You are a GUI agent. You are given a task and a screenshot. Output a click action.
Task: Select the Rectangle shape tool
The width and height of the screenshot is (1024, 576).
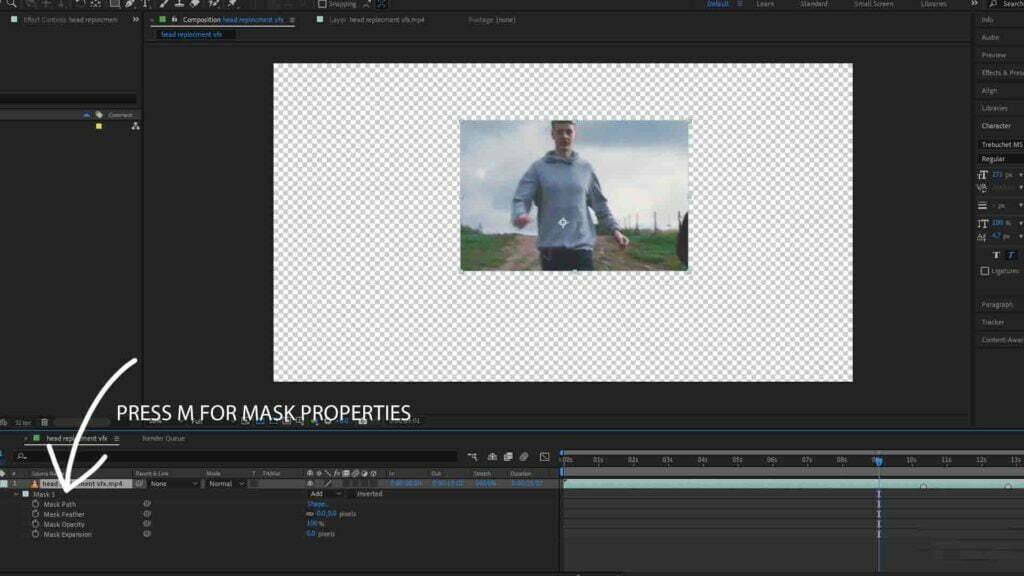click(115, 4)
